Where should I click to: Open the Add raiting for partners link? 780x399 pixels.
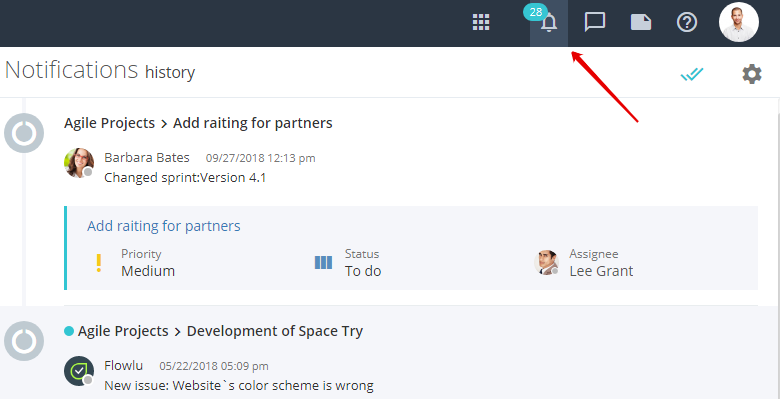[164, 226]
